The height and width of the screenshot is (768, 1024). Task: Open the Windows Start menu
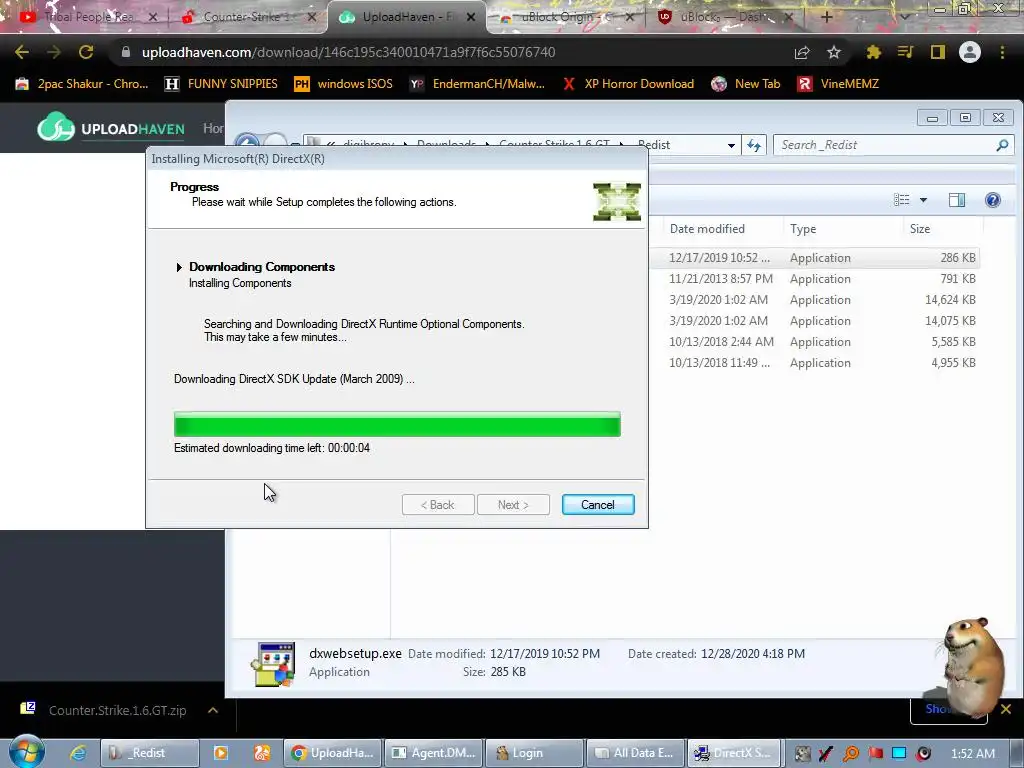click(x=26, y=753)
